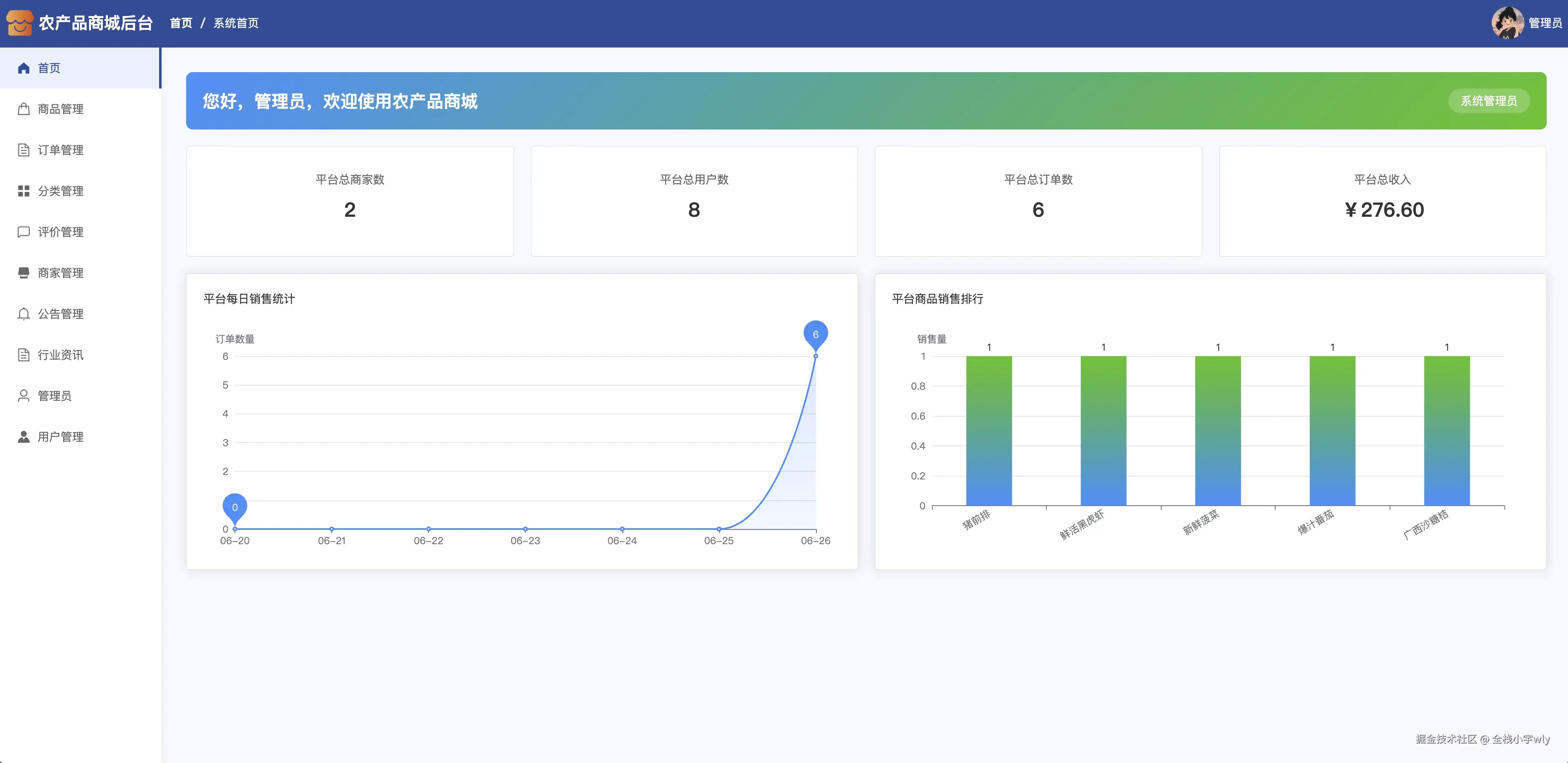Click the home icon in sidebar
The width and height of the screenshot is (1568, 763).
tap(24, 68)
